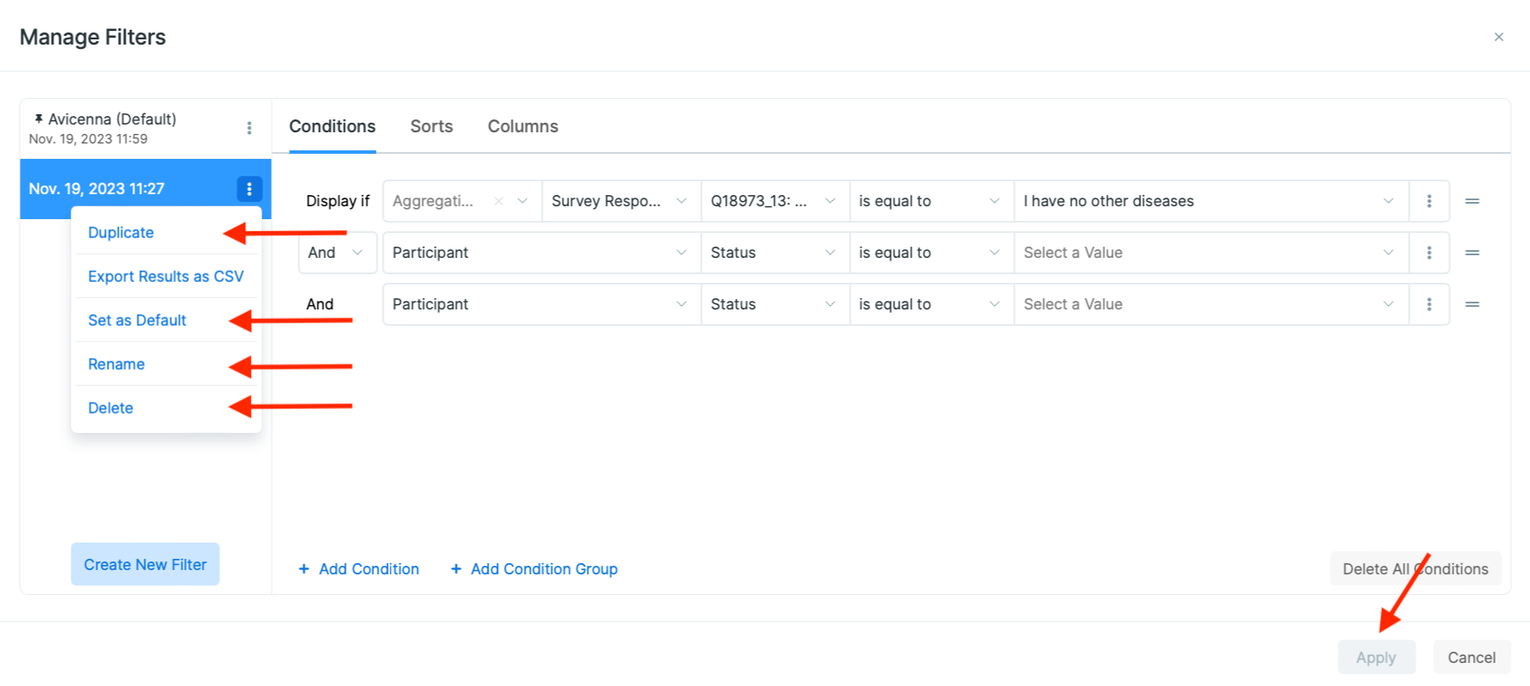Clear the Aggregation chip using its x icon

tap(498, 200)
